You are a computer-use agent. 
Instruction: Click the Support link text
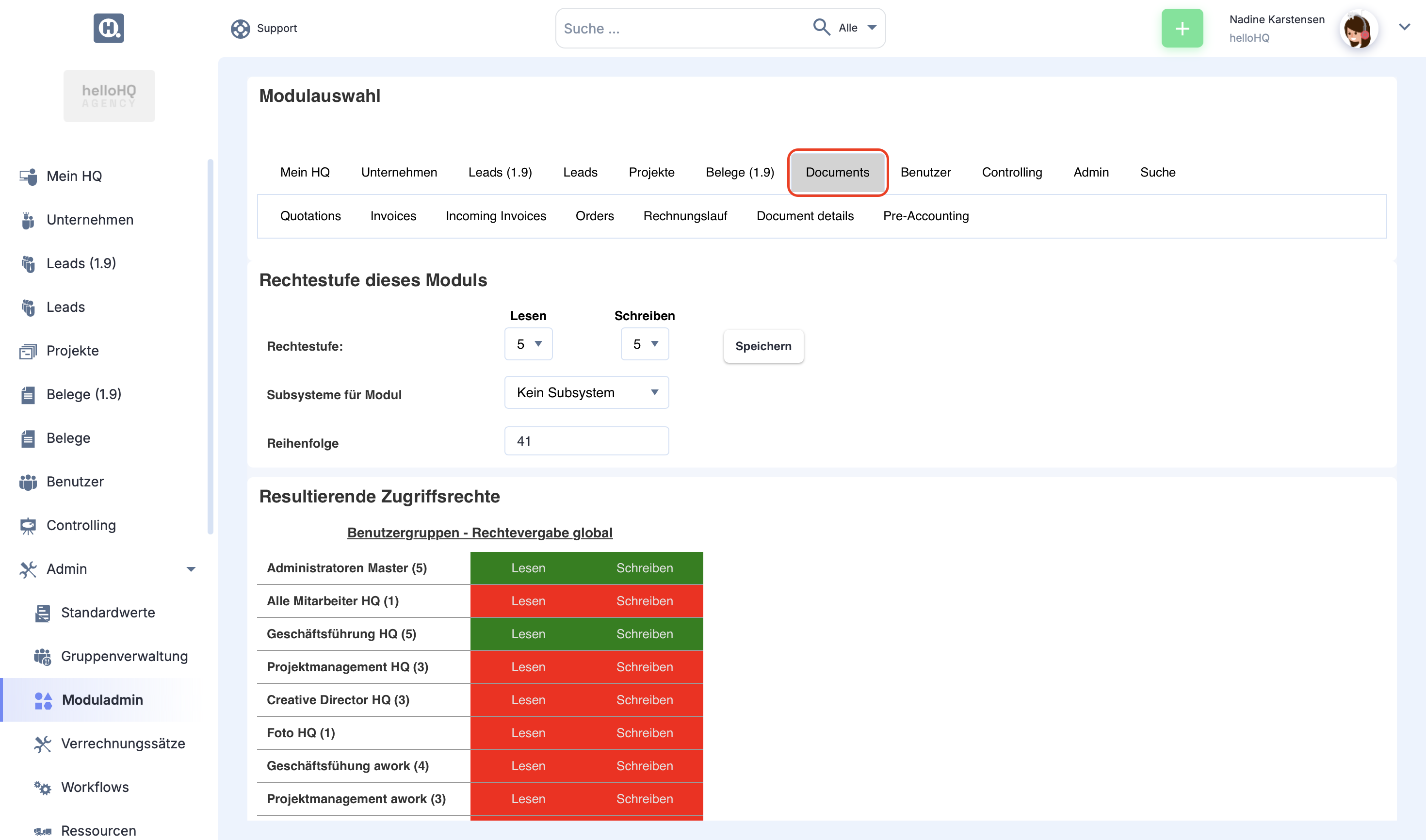pos(277,28)
